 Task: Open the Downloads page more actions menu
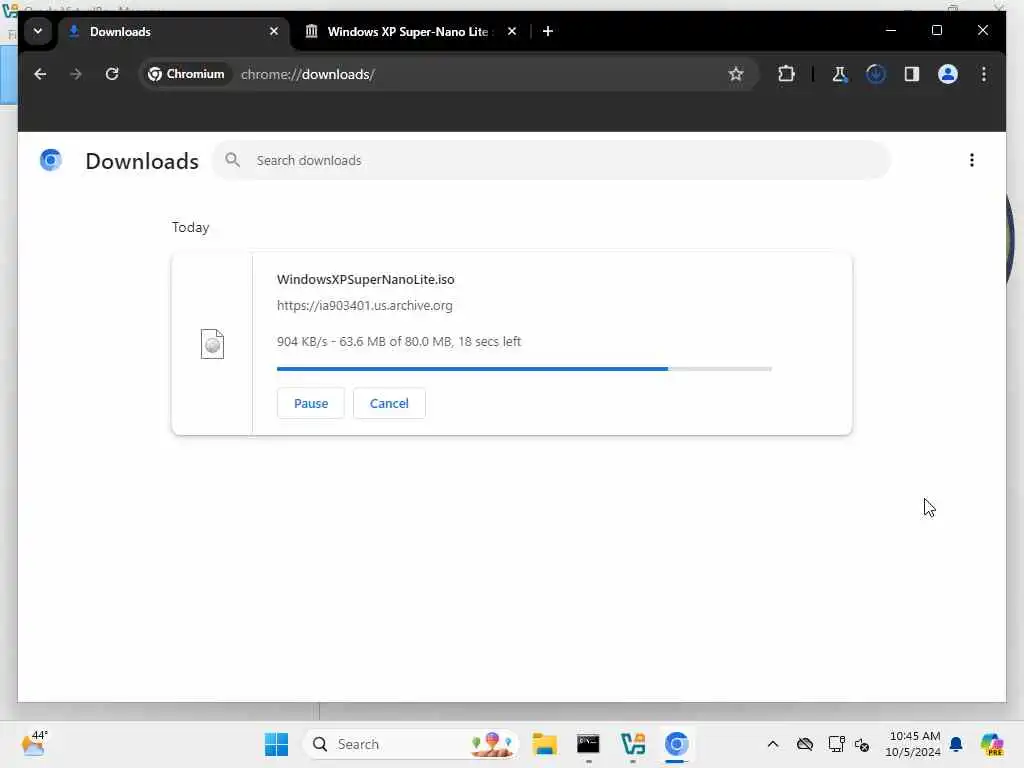[972, 161]
